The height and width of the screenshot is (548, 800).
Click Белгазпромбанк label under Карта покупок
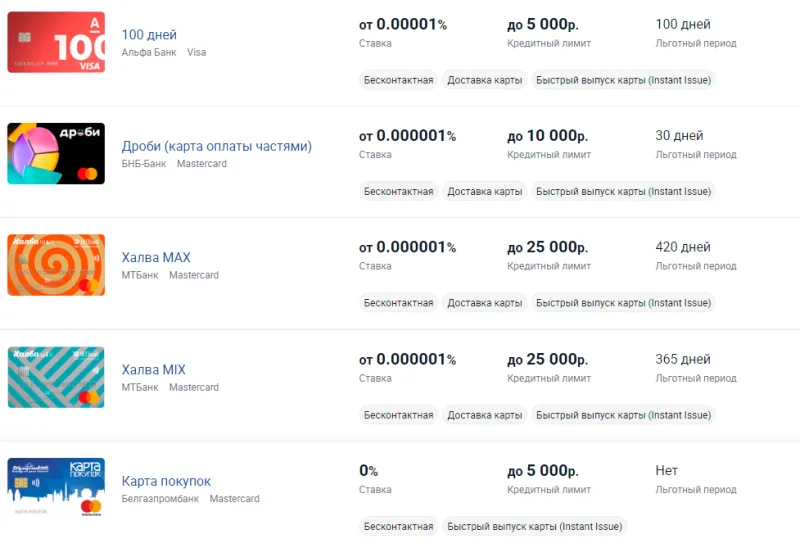click(x=160, y=499)
